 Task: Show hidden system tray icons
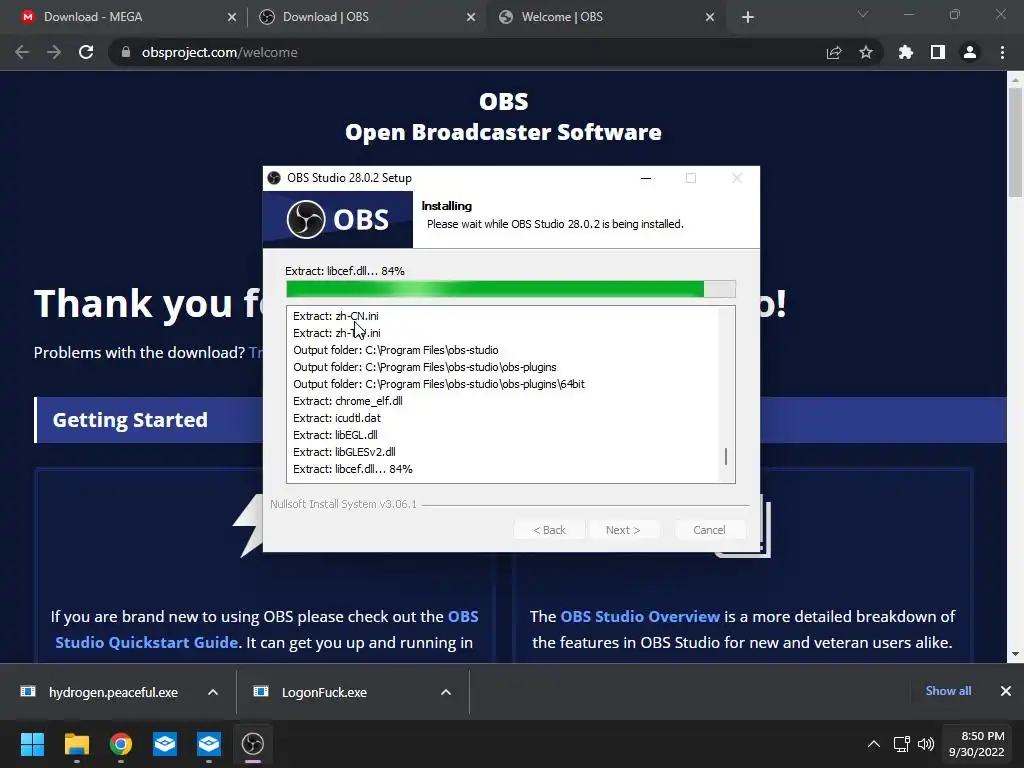tap(874, 744)
